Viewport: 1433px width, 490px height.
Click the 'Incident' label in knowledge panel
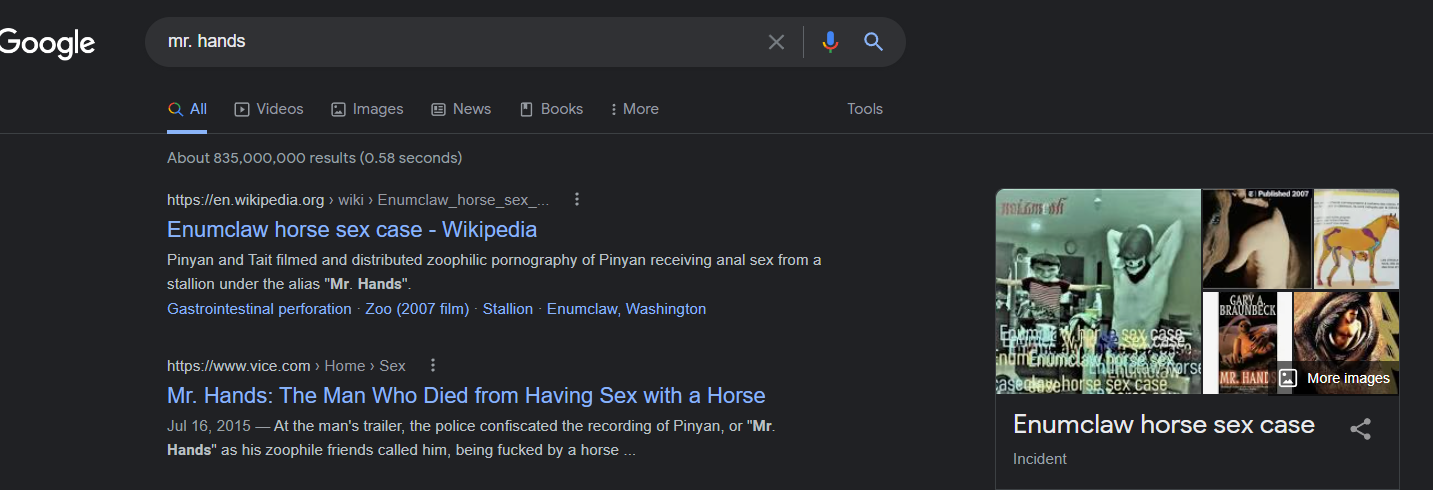tap(1040, 459)
